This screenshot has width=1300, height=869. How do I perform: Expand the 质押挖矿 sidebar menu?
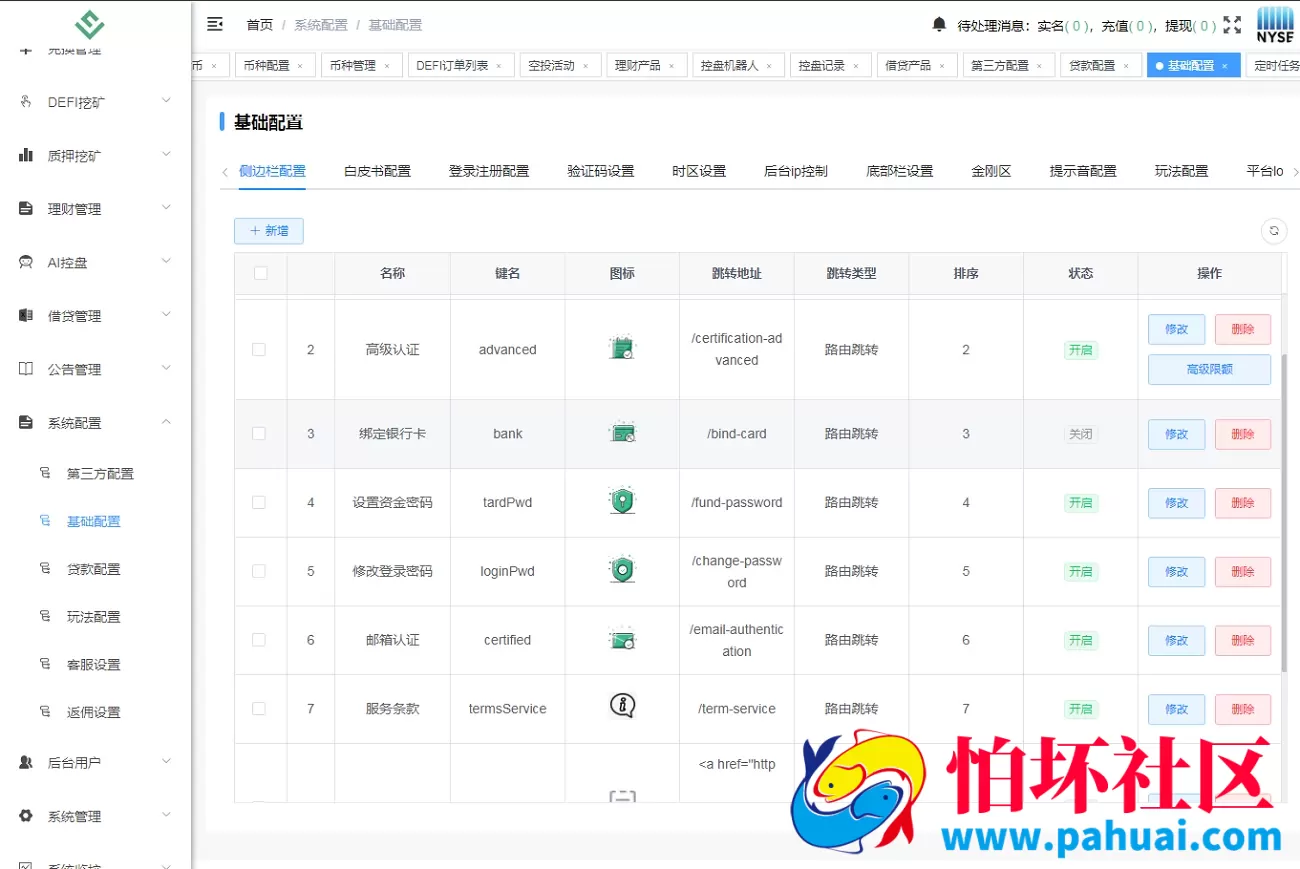(95, 155)
